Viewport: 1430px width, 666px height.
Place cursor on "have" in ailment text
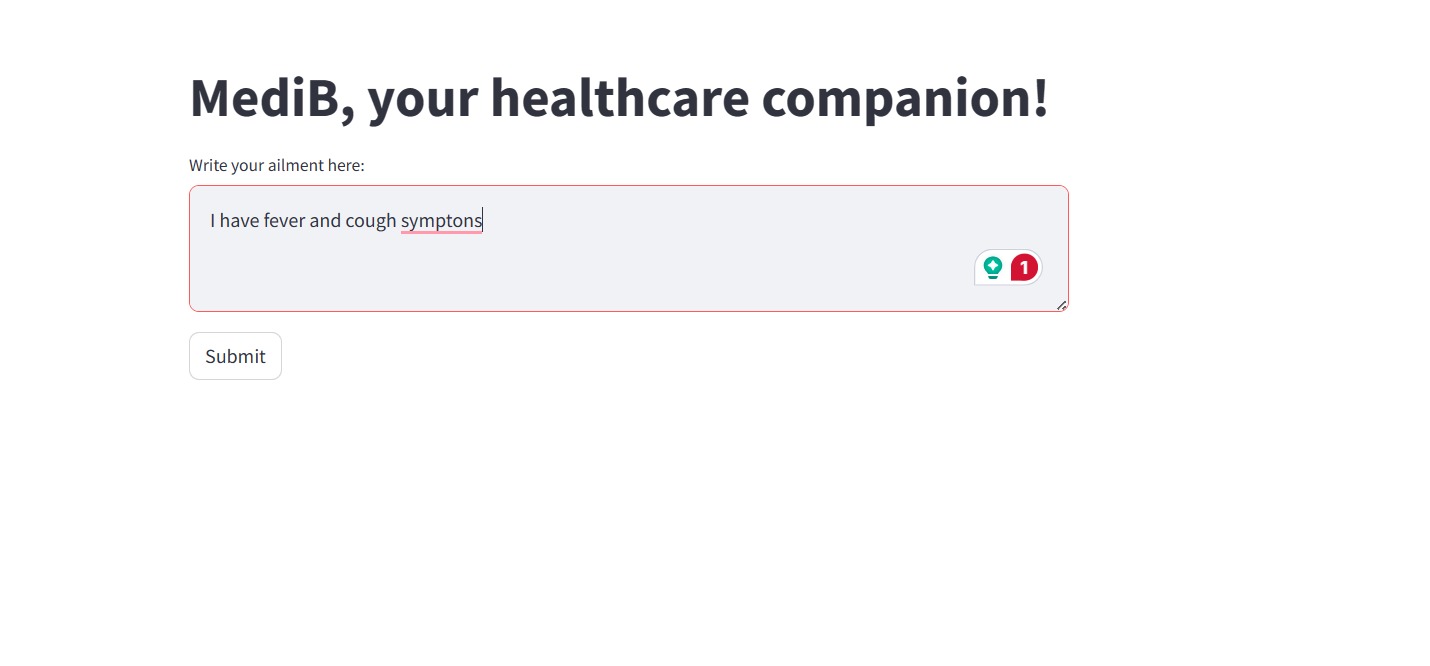[239, 221]
